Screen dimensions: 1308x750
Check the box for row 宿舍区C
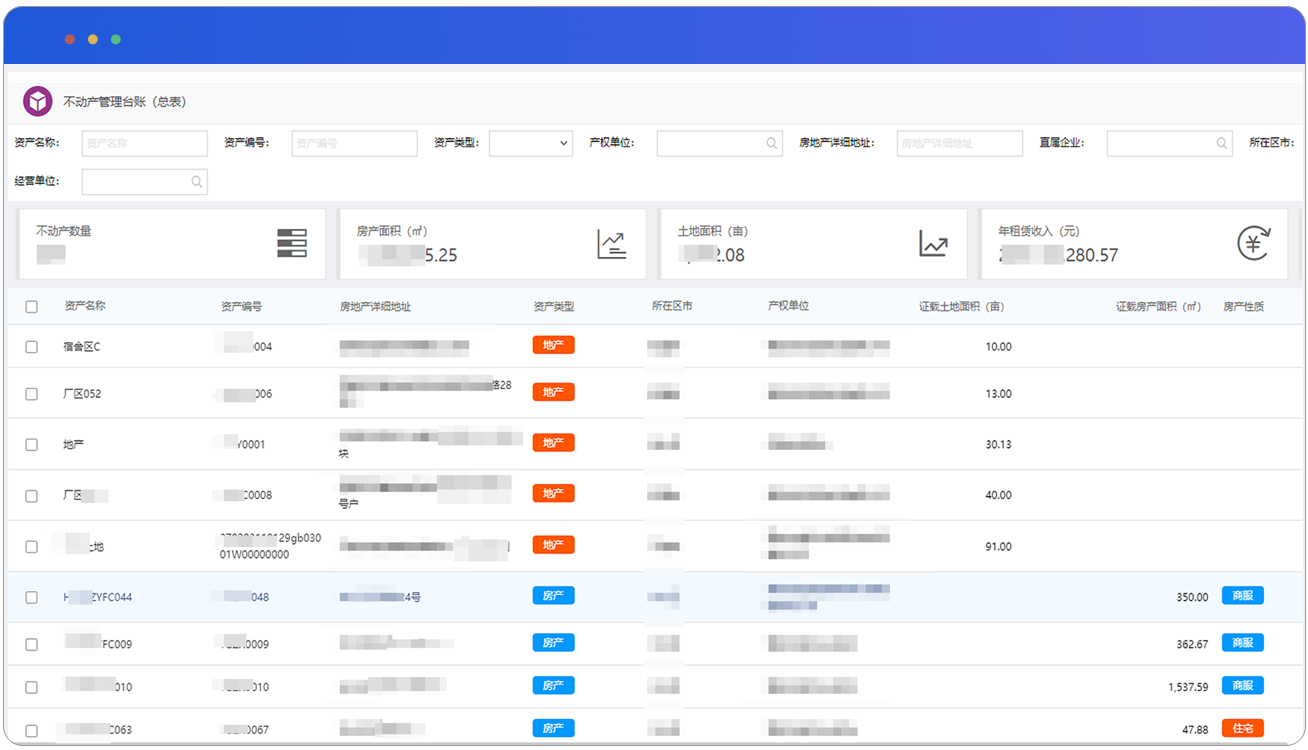(32, 347)
